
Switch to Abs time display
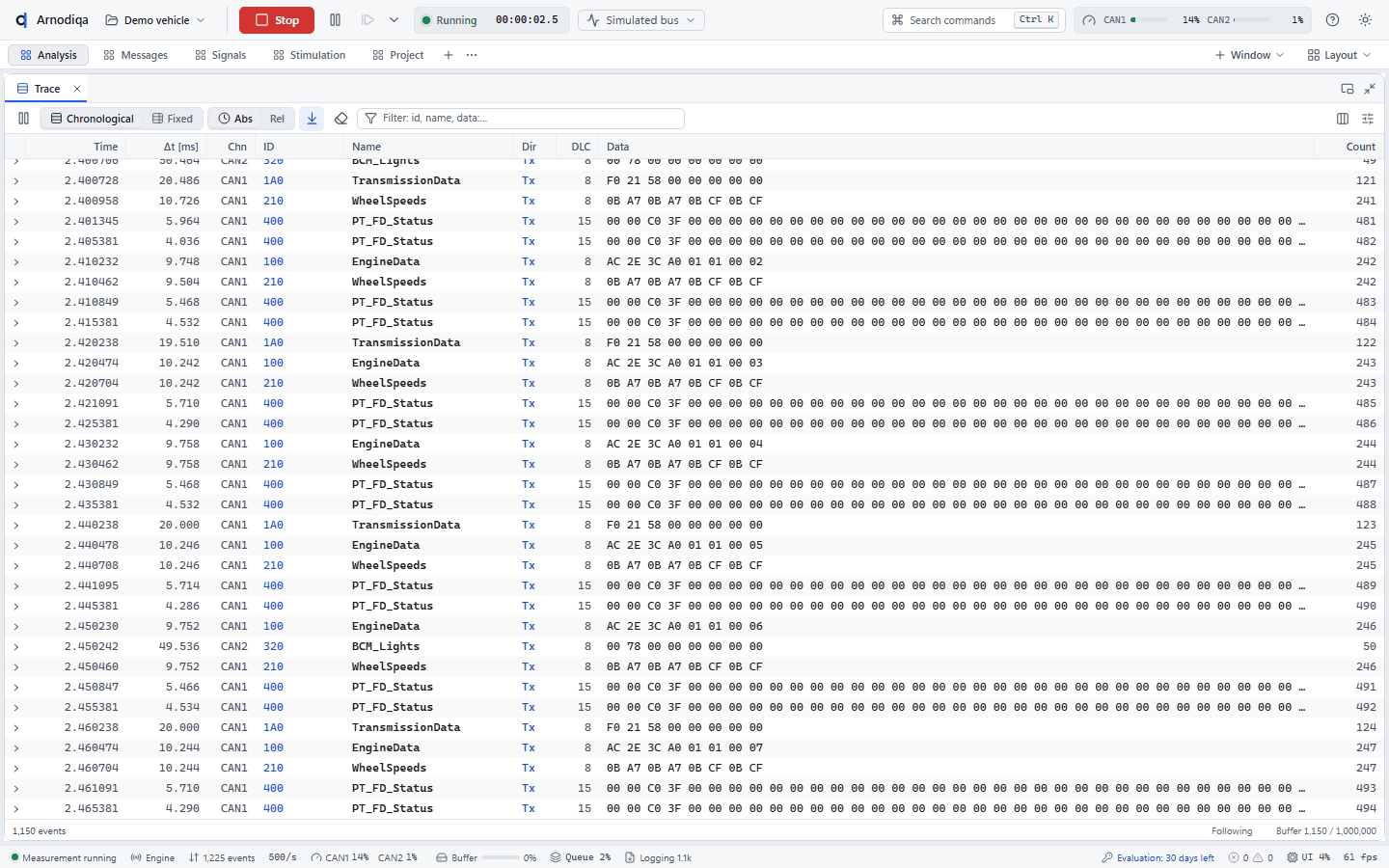[235, 119]
